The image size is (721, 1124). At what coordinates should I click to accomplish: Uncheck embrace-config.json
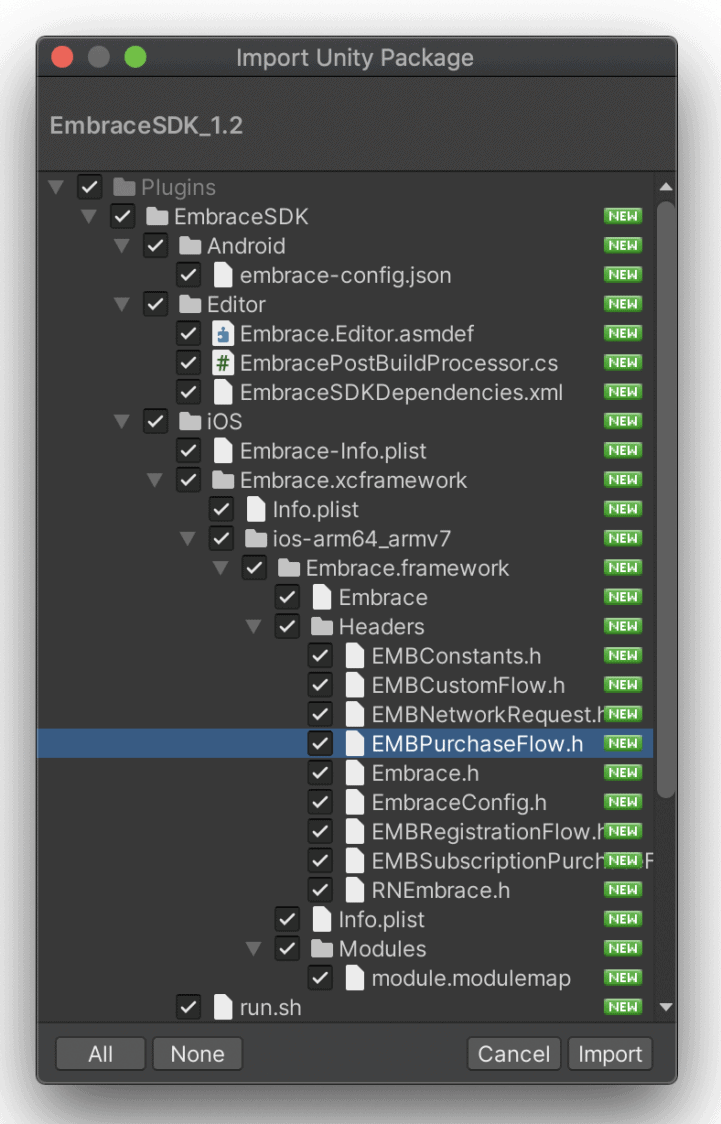pos(190,274)
